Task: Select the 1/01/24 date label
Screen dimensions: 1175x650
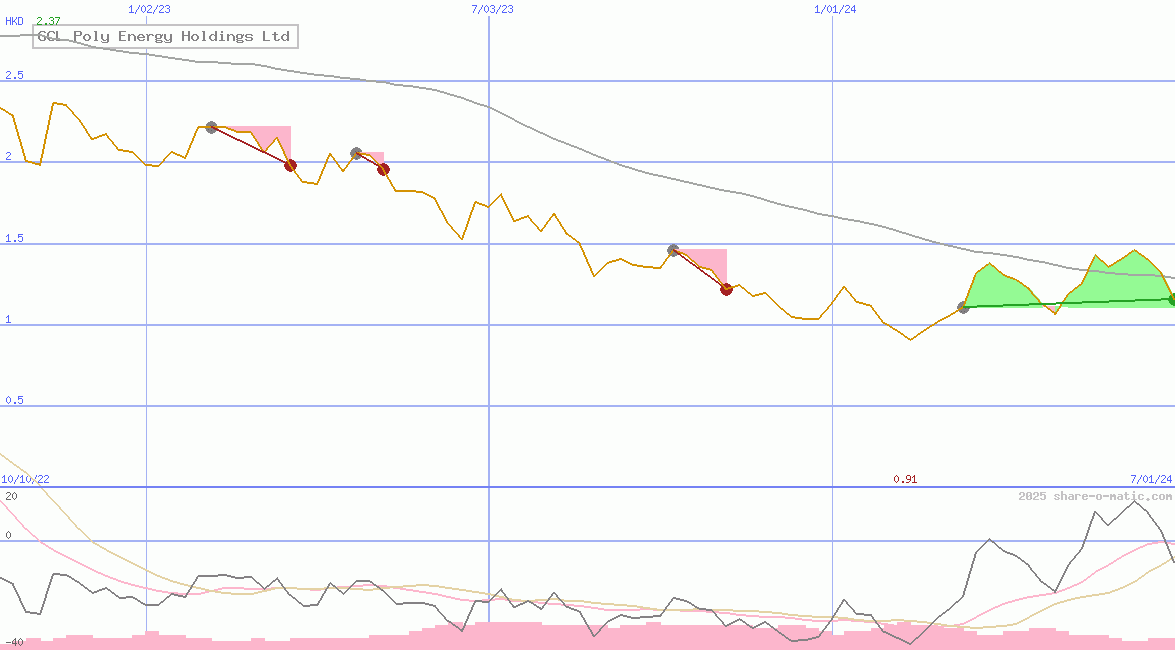Action: [835, 9]
